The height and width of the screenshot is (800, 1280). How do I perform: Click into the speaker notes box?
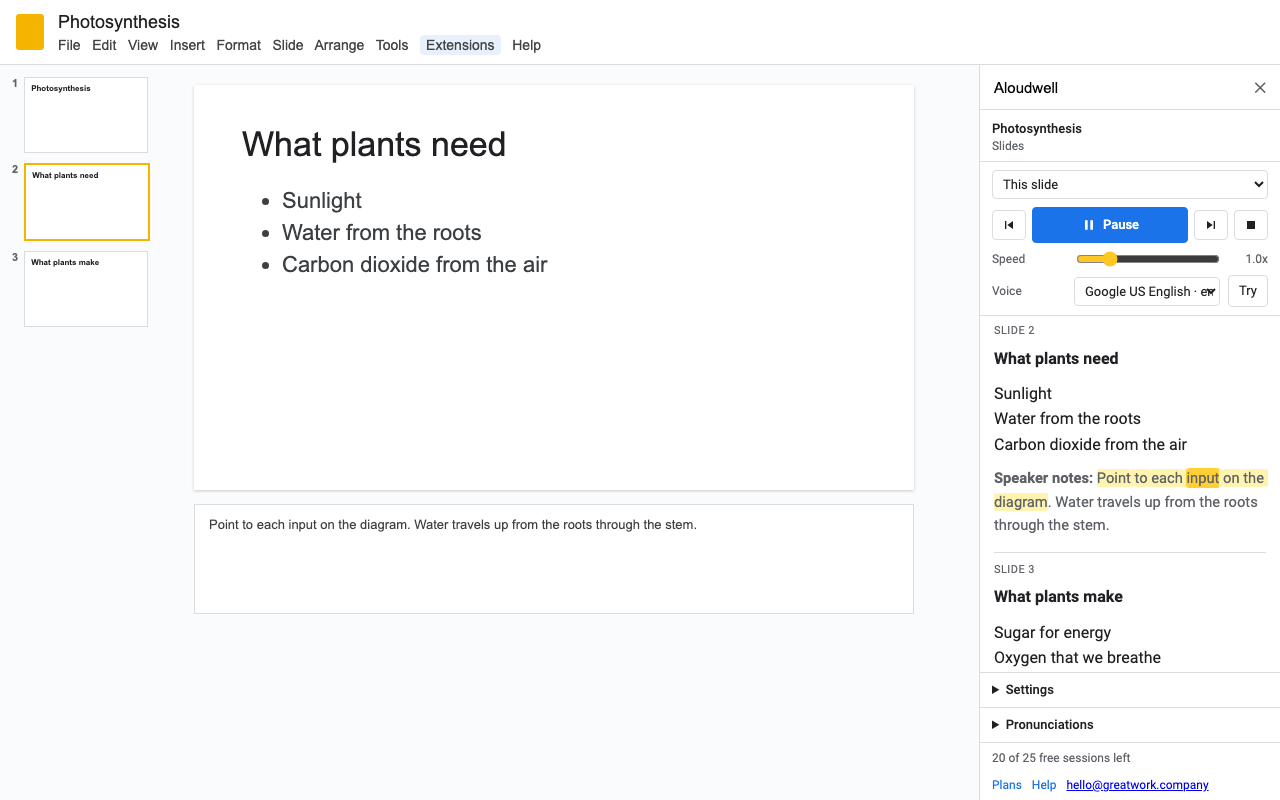coord(554,559)
